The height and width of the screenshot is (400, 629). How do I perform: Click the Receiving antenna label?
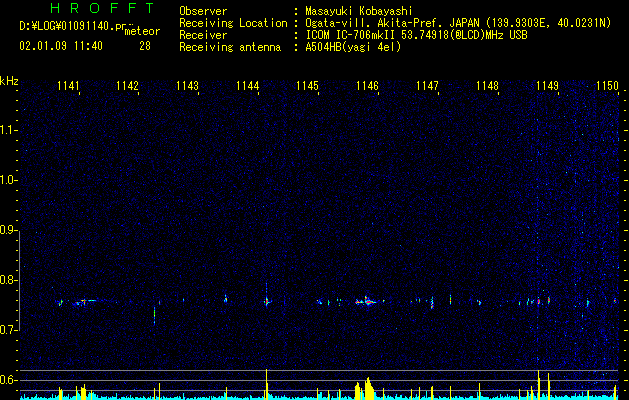pos(230,47)
